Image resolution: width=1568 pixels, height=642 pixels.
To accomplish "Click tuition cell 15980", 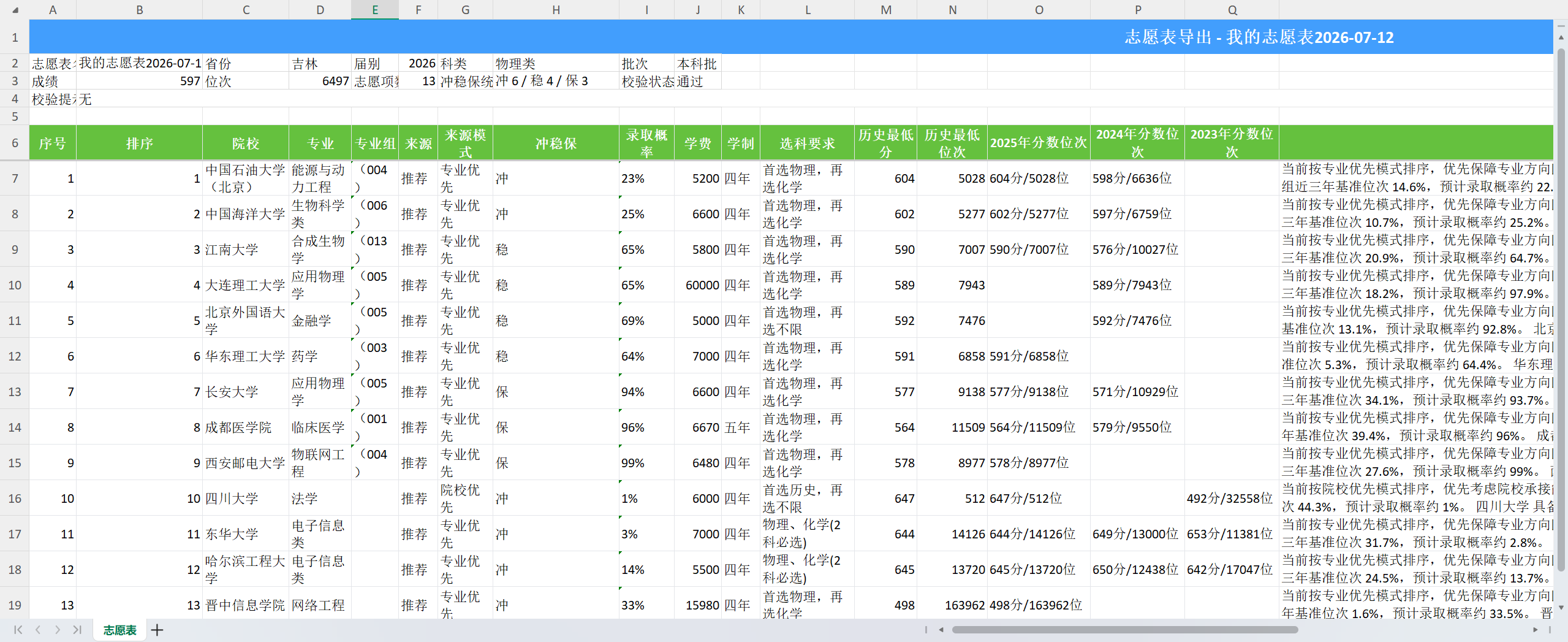I will tap(698, 604).
